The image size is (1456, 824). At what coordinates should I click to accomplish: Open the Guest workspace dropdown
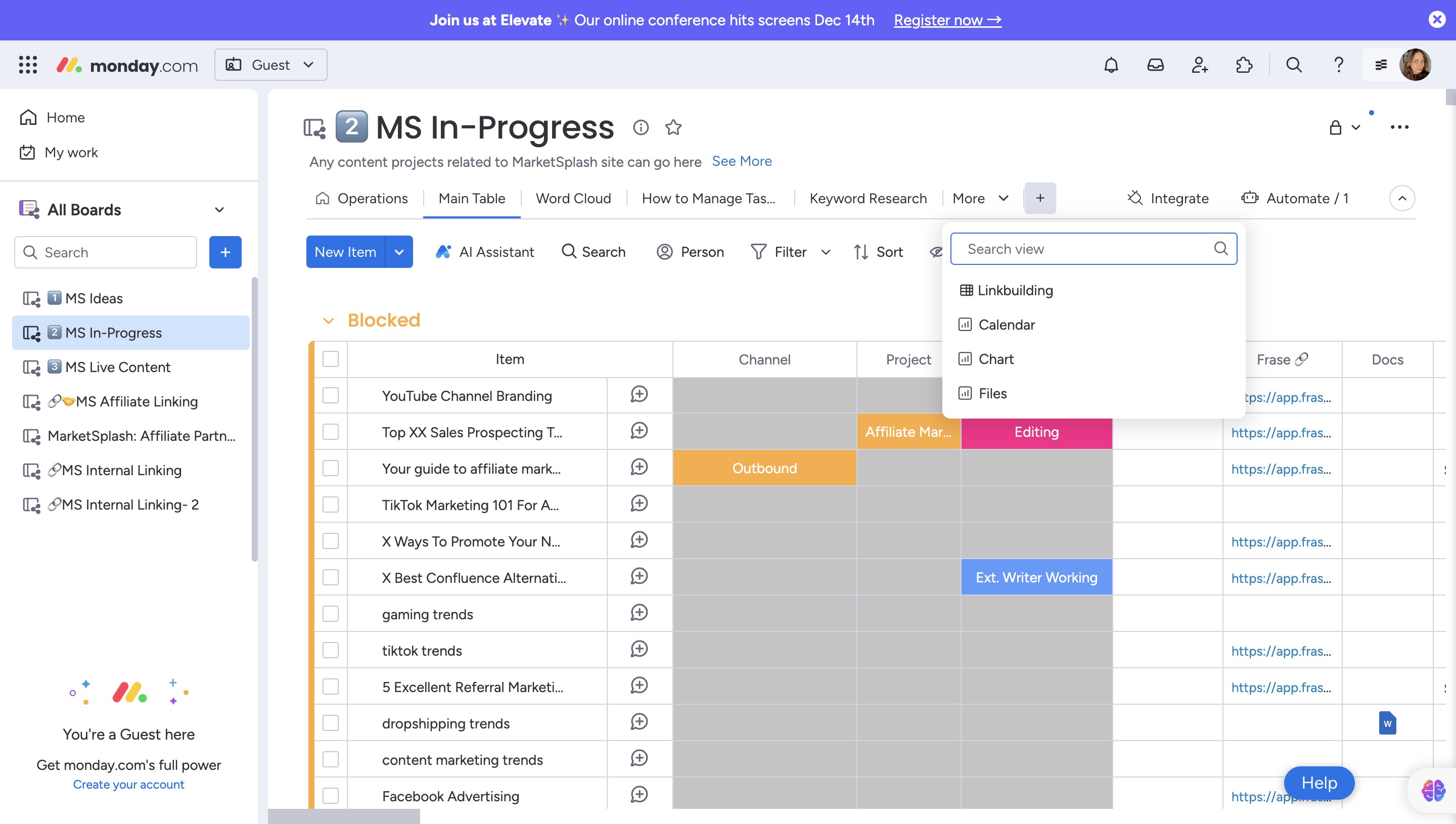[270, 65]
